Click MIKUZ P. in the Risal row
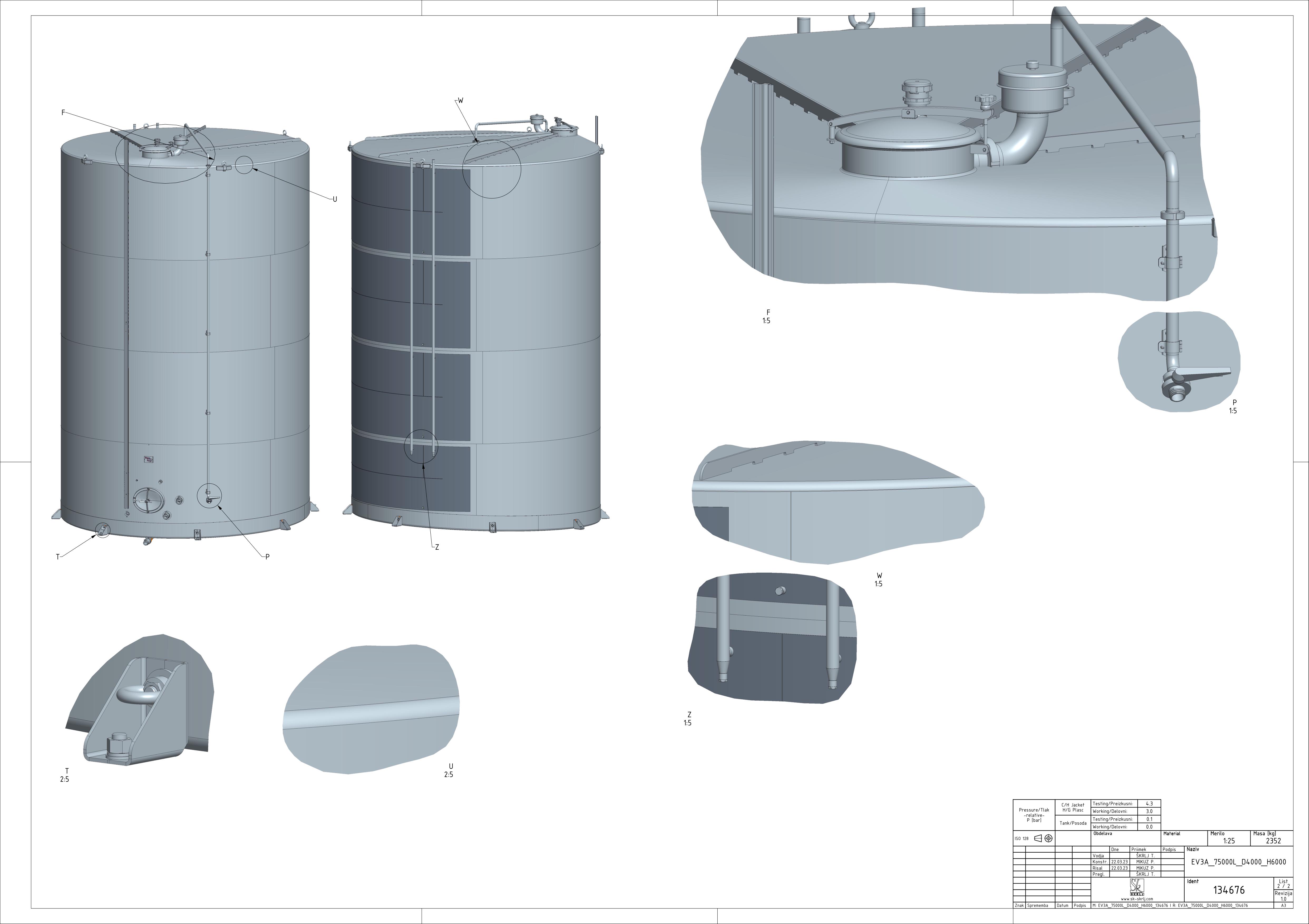This screenshot has width=1309, height=924. point(1145,868)
